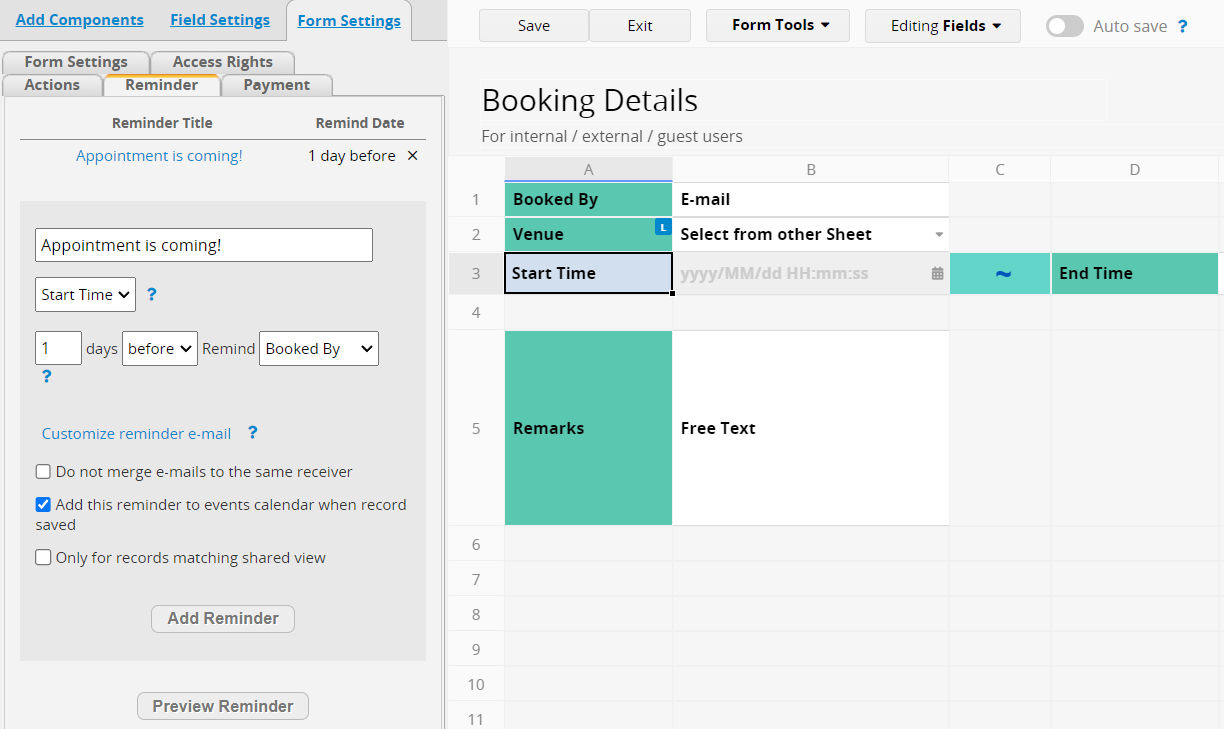Click the Add Reminder button

(223, 618)
